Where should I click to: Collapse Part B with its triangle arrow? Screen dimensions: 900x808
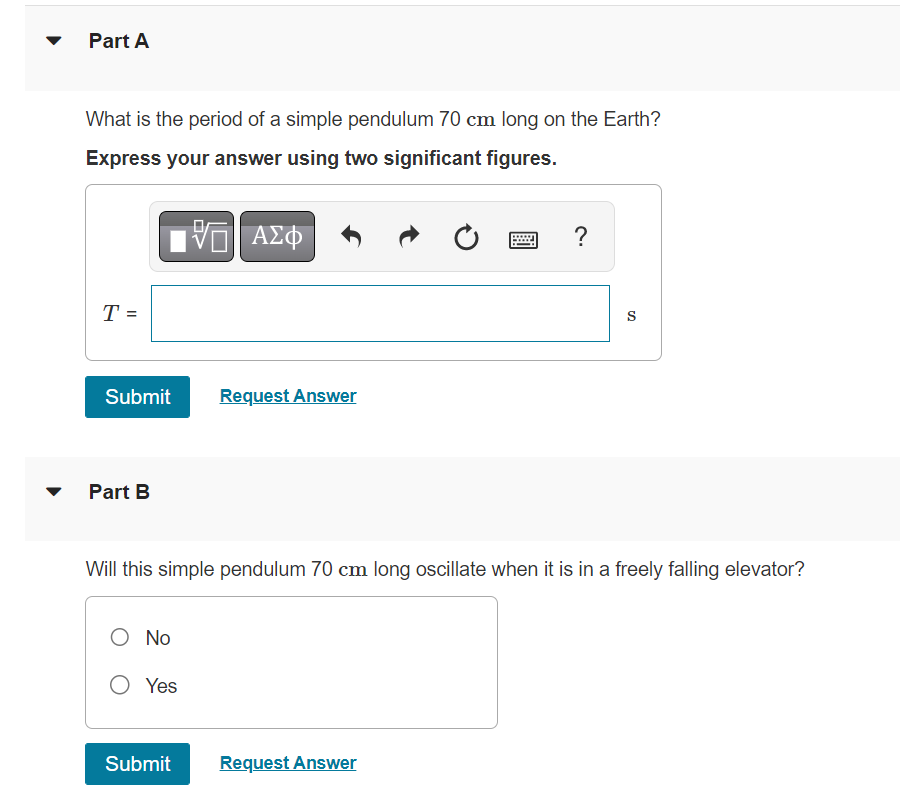coord(54,492)
